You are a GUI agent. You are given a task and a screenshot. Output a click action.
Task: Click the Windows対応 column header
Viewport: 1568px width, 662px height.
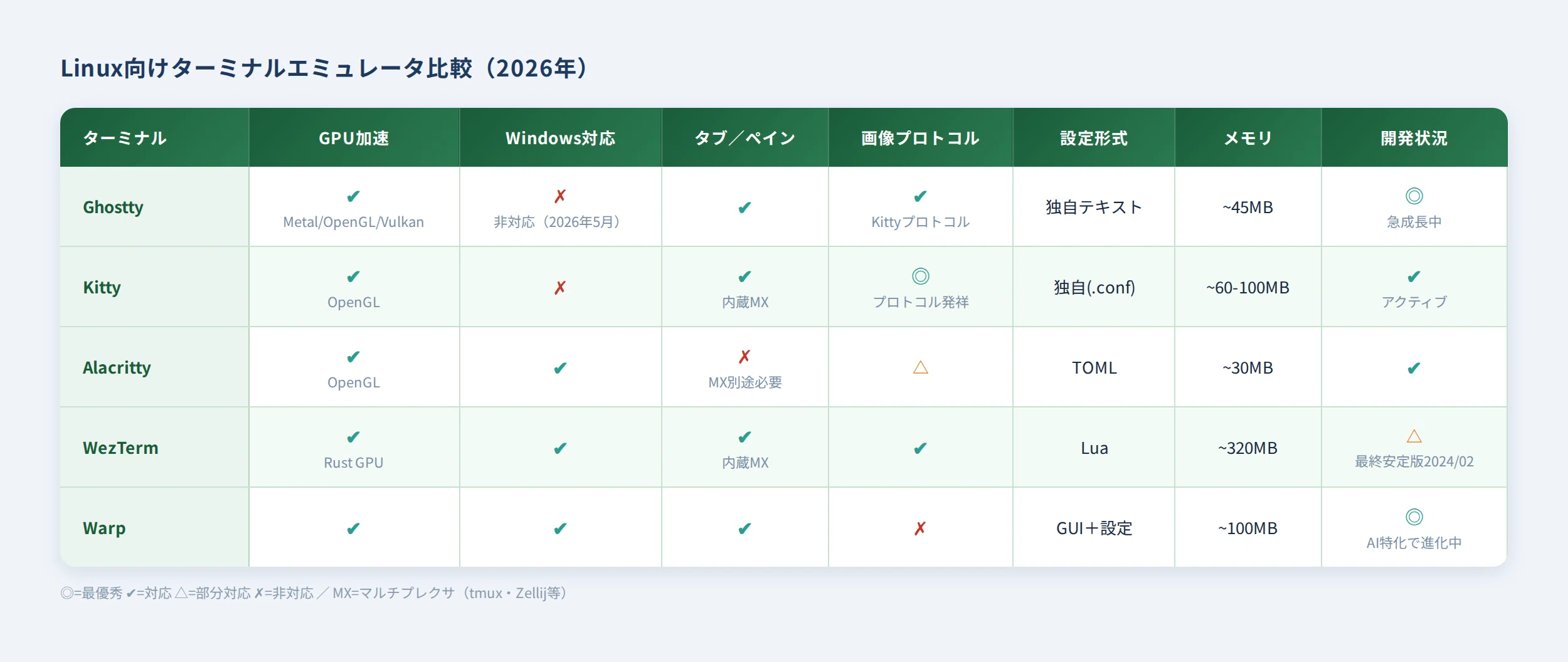(560, 138)
